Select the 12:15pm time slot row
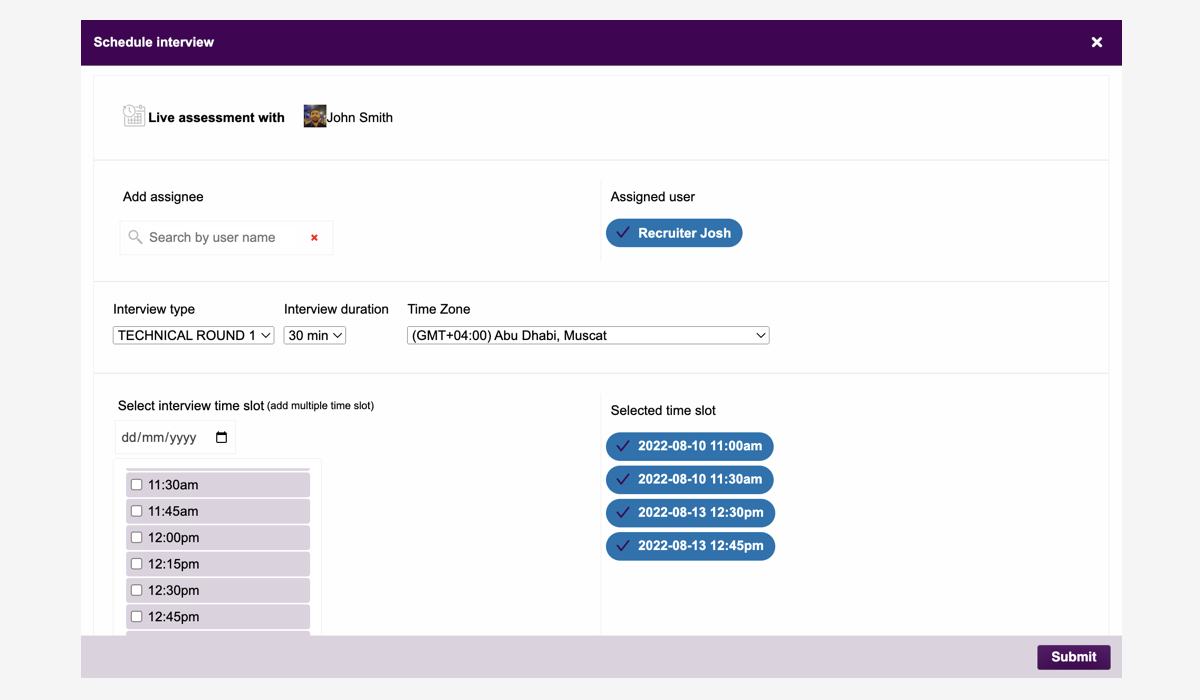This screenshot has height=700, width=1200. [218, 564]
